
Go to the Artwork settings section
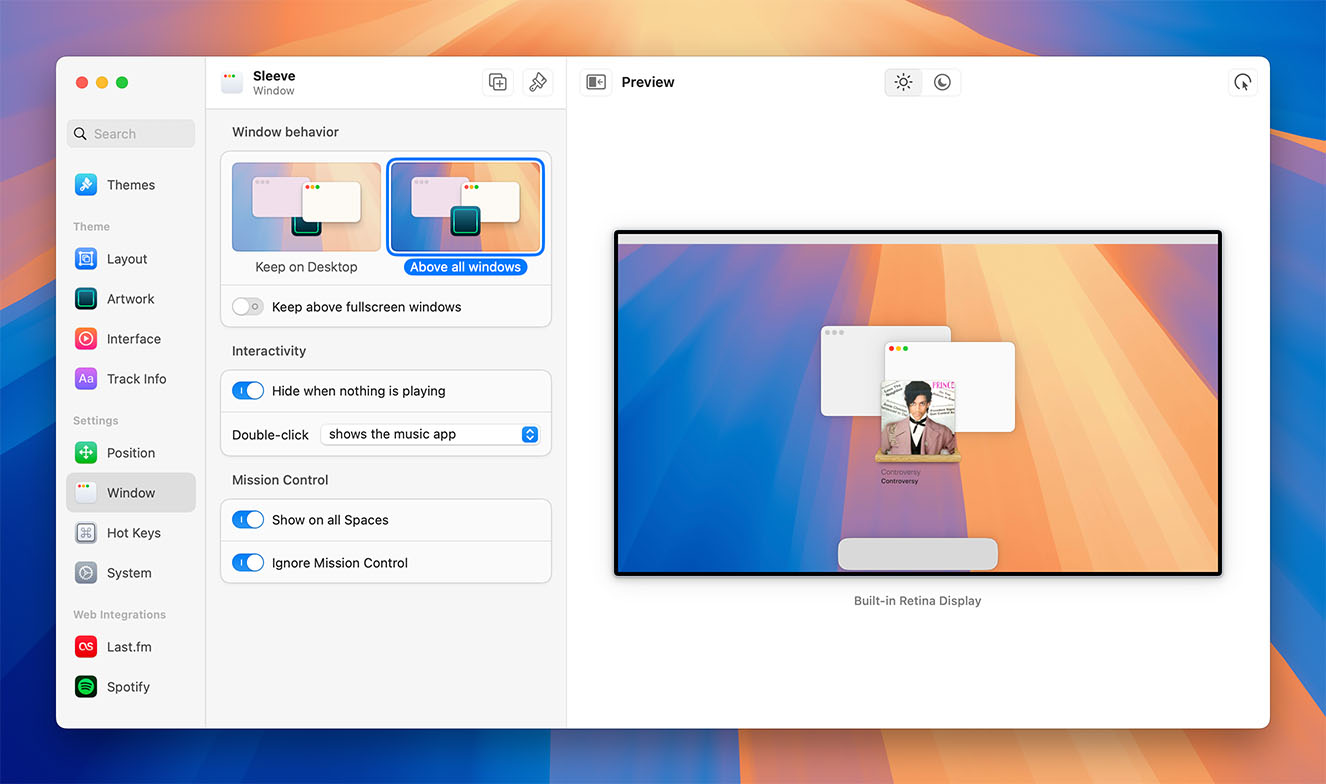click(130, 299)
